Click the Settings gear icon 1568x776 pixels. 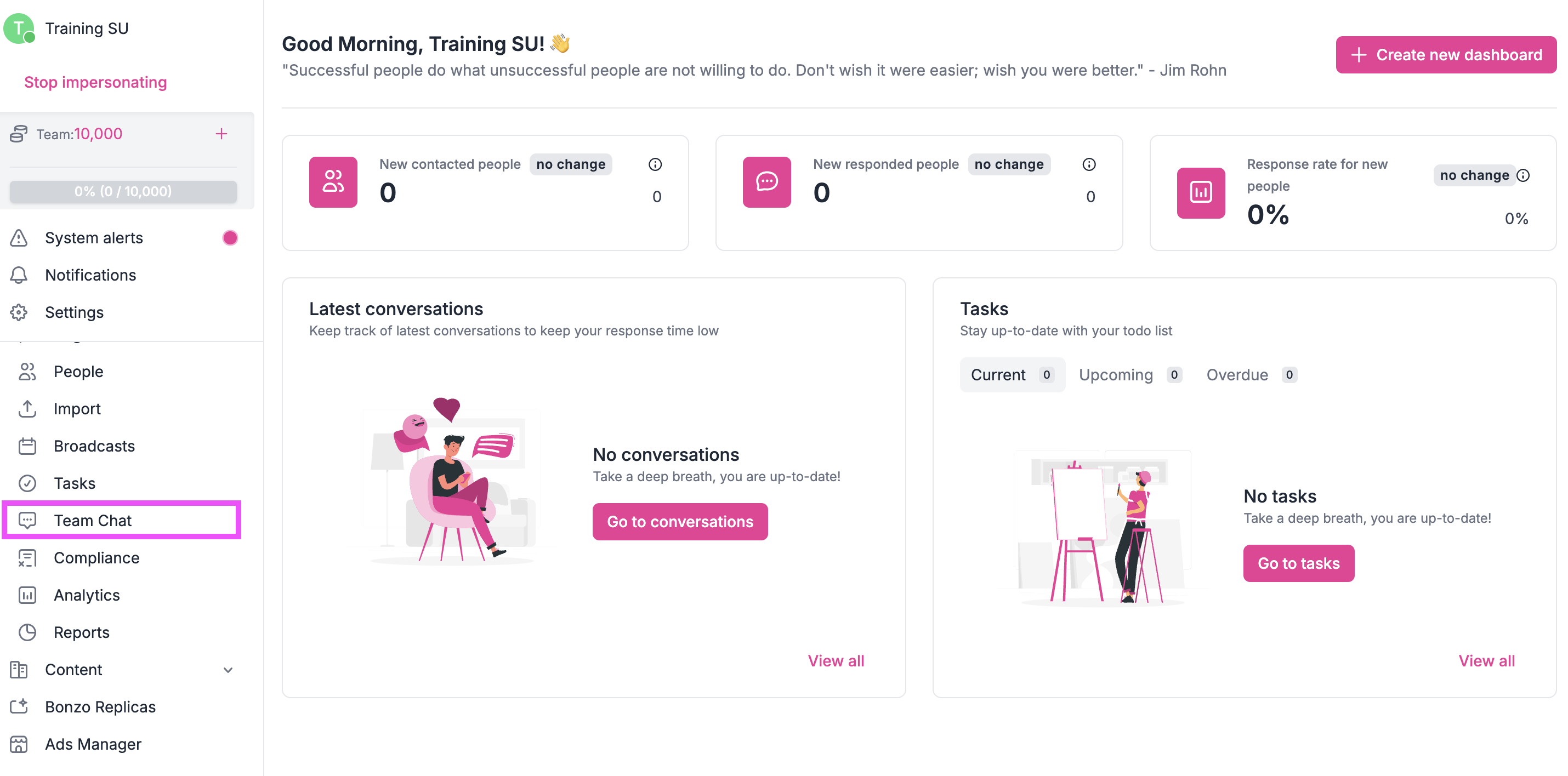pyautogui.click(x=19, y=312)
